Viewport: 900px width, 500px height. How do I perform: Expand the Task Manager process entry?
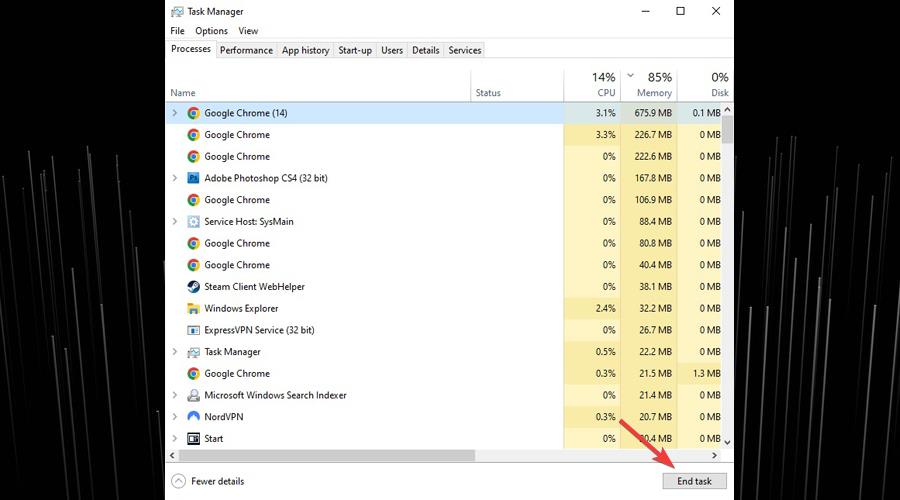[x=174, y=352]
